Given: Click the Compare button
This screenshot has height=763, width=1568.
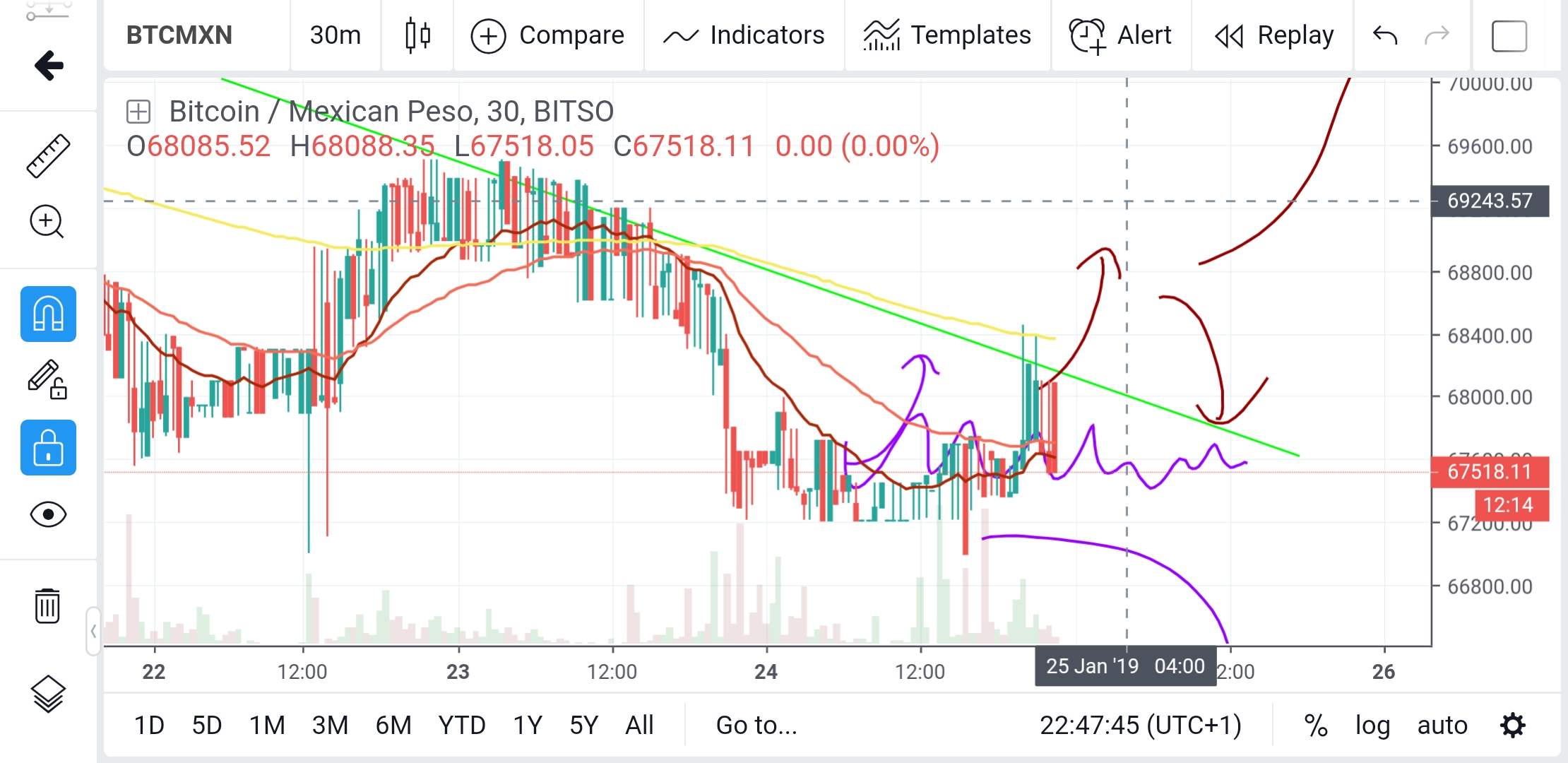Looking at the screenshot, I should [548, 35].
